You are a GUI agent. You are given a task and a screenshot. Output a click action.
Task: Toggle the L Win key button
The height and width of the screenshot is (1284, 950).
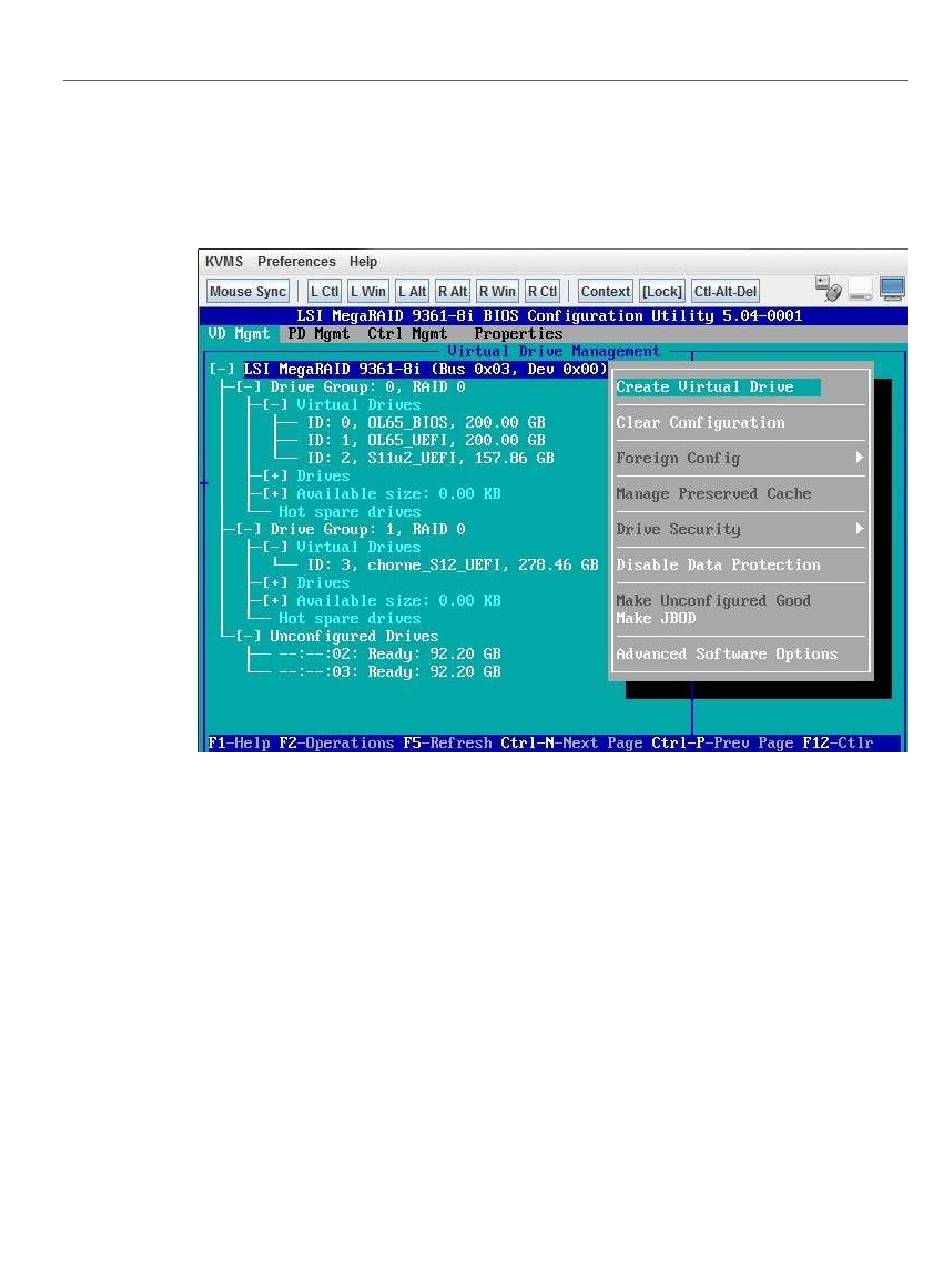(368, 291)
